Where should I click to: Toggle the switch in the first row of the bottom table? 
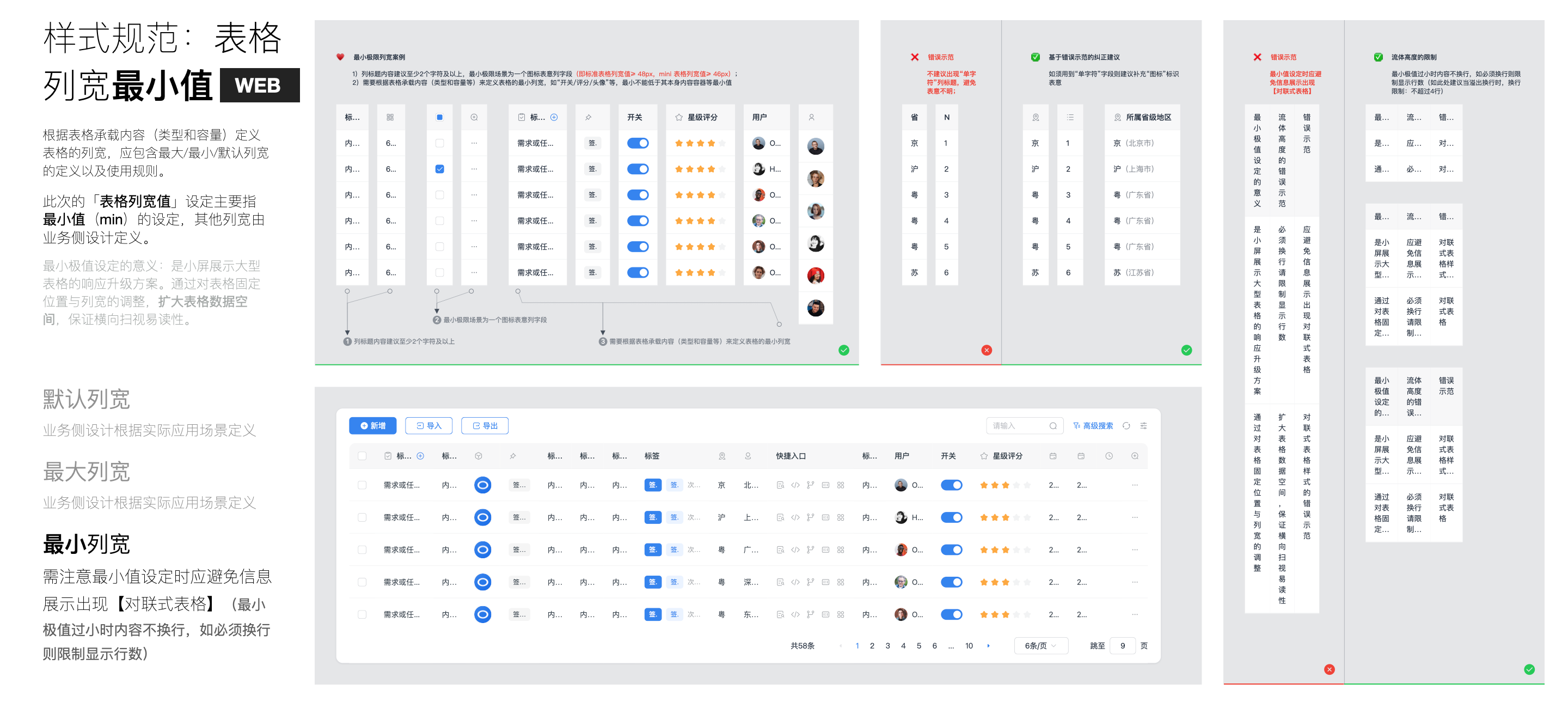point(951,485)
